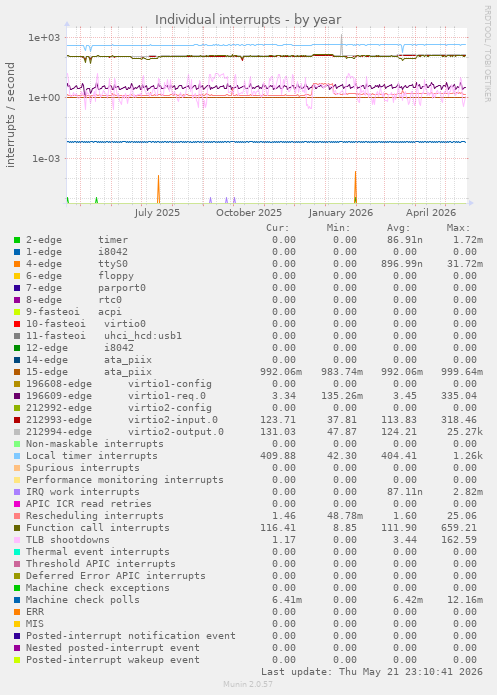Click the light blue Local timer interrupts swatch
Image resolution: width=497 pixels, height=695 pixels.
pos(17,456)
